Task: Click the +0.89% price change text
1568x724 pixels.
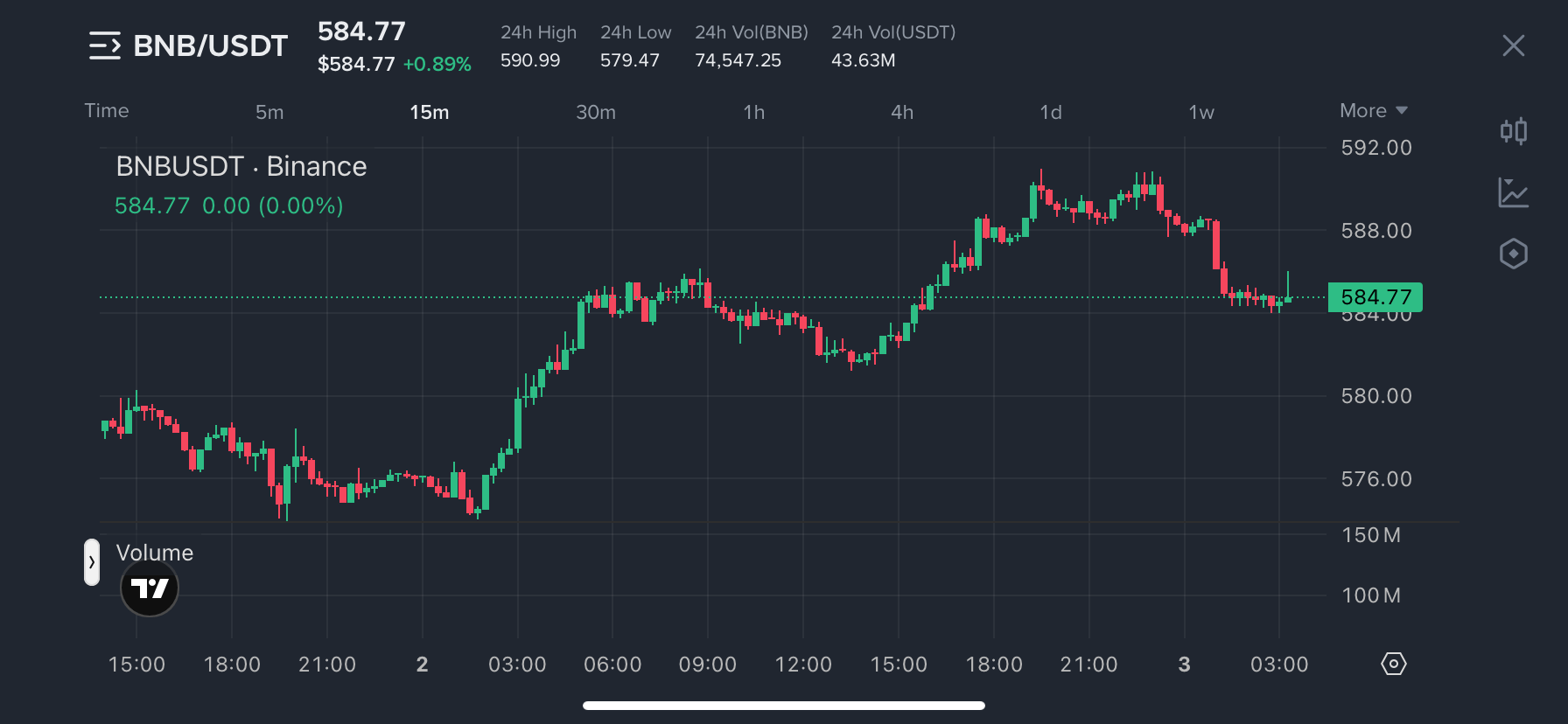Action: click(x=437, y=65)
